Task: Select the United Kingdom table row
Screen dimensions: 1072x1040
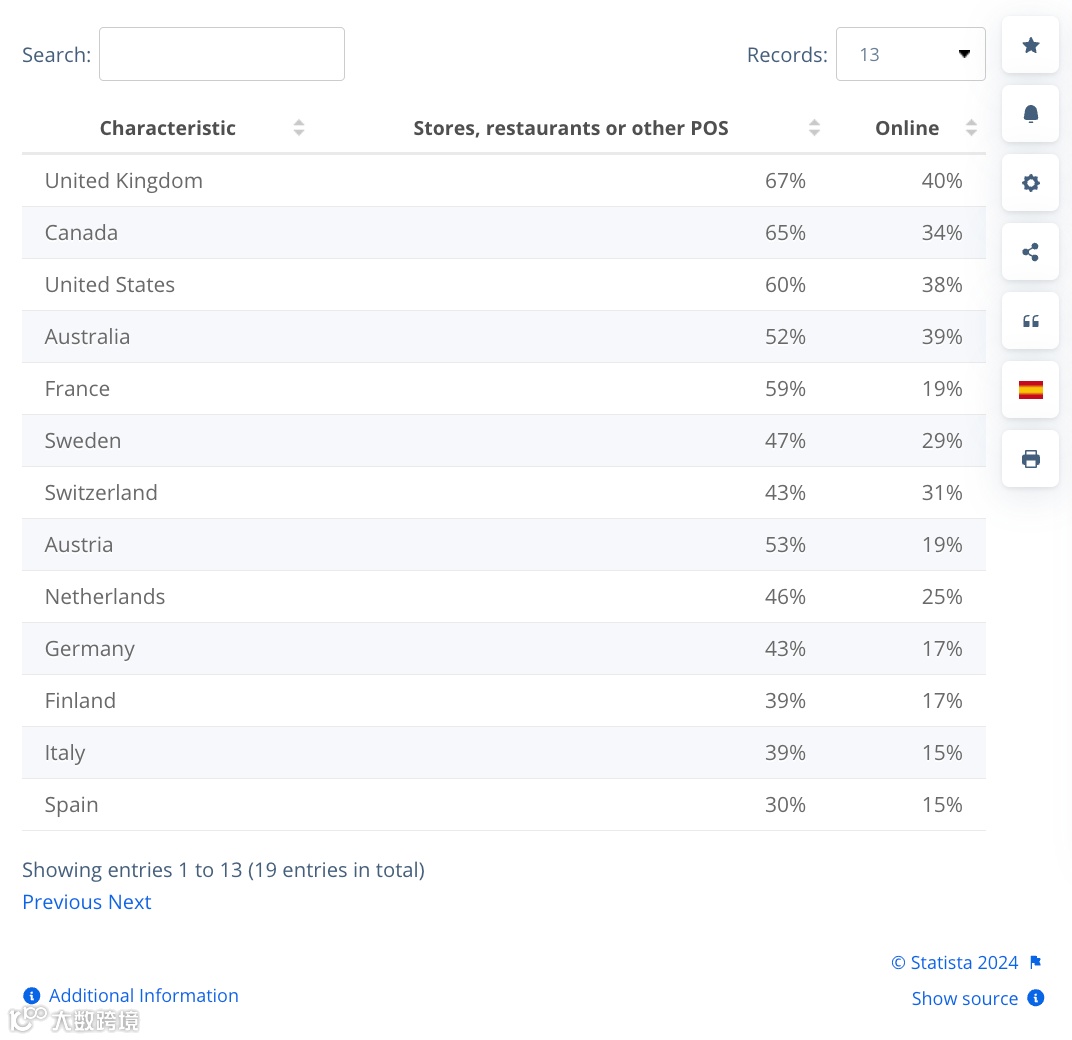Action: pyautogui.click(x=124, y=181)
